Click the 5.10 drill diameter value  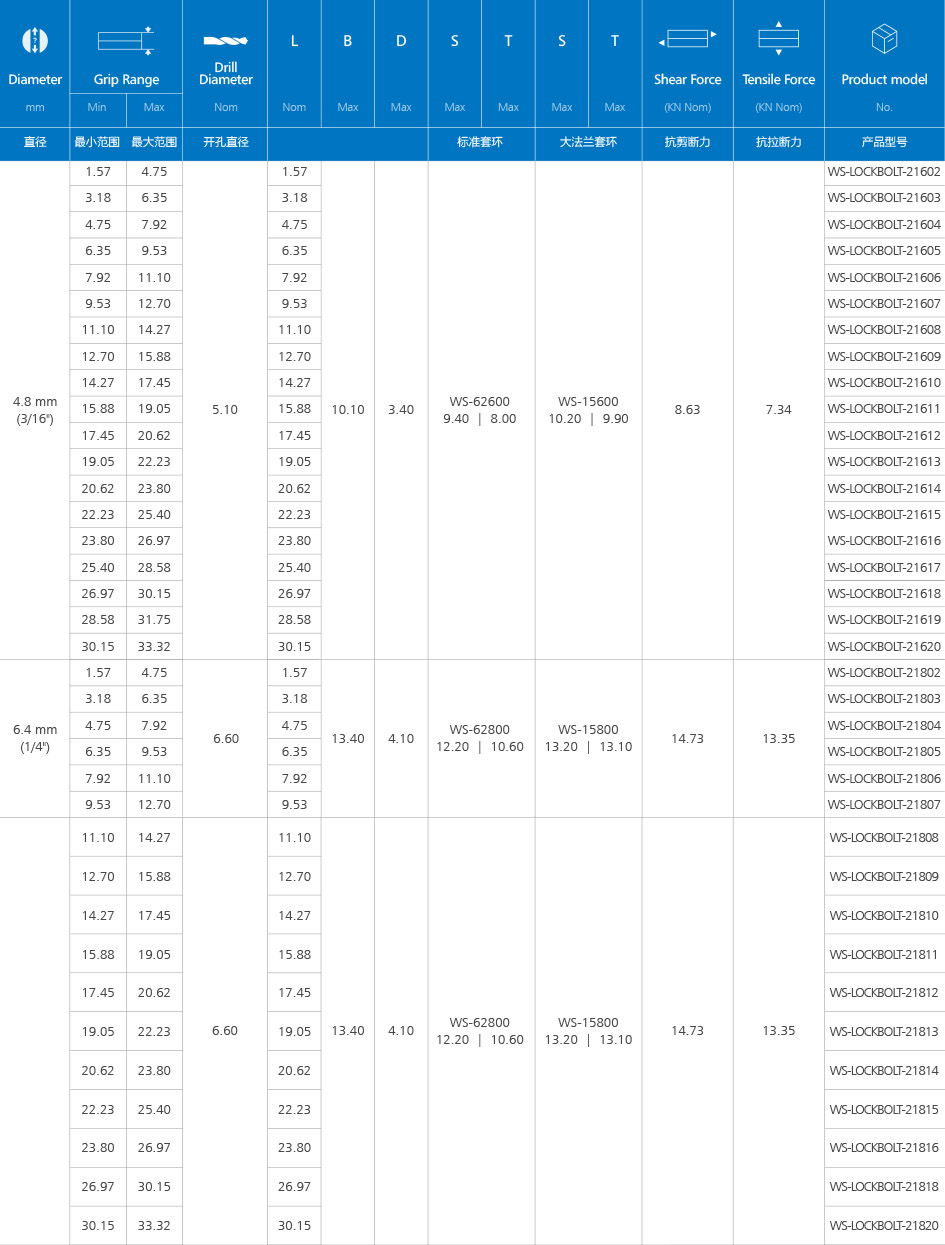225,410
